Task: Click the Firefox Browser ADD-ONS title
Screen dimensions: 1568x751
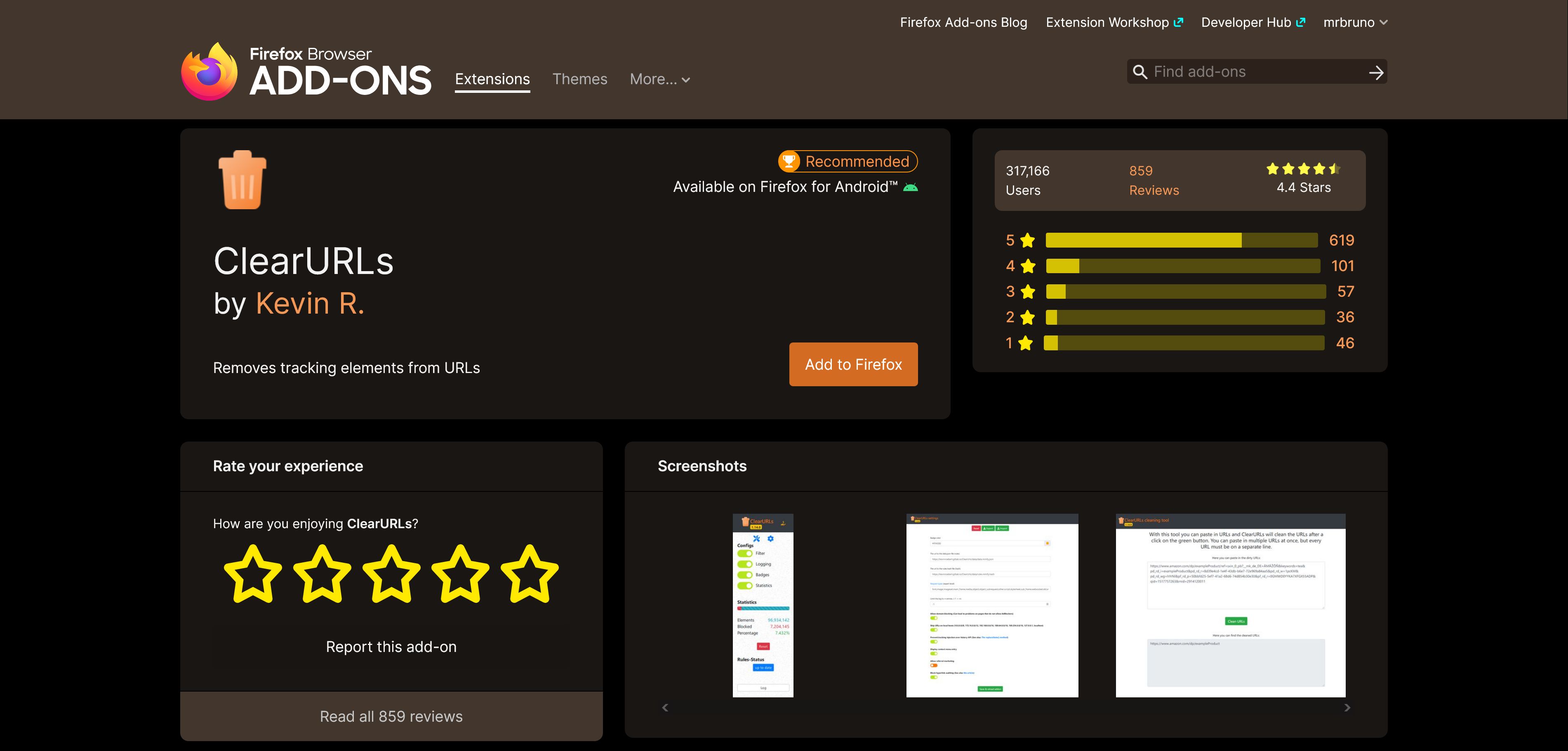Action: coord(340,72)
